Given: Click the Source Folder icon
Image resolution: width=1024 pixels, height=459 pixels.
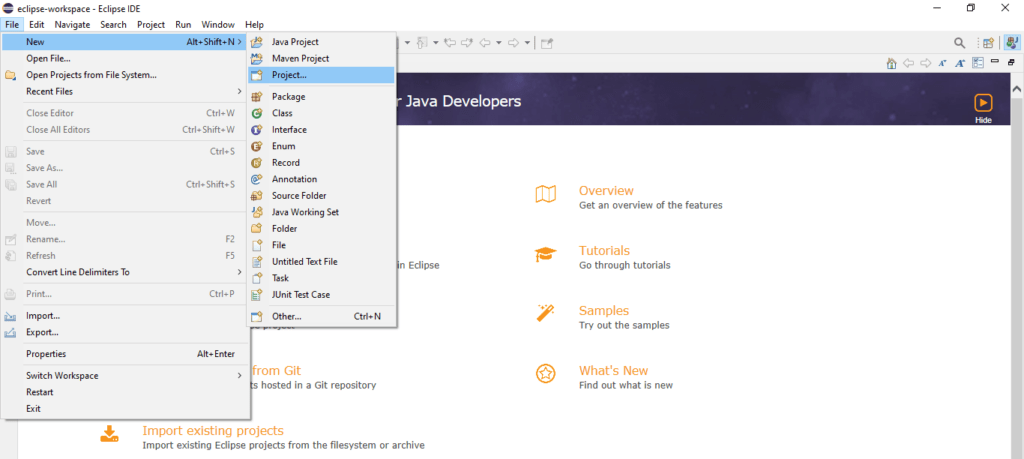Looking at the screenshot, I should click(257, 195).
